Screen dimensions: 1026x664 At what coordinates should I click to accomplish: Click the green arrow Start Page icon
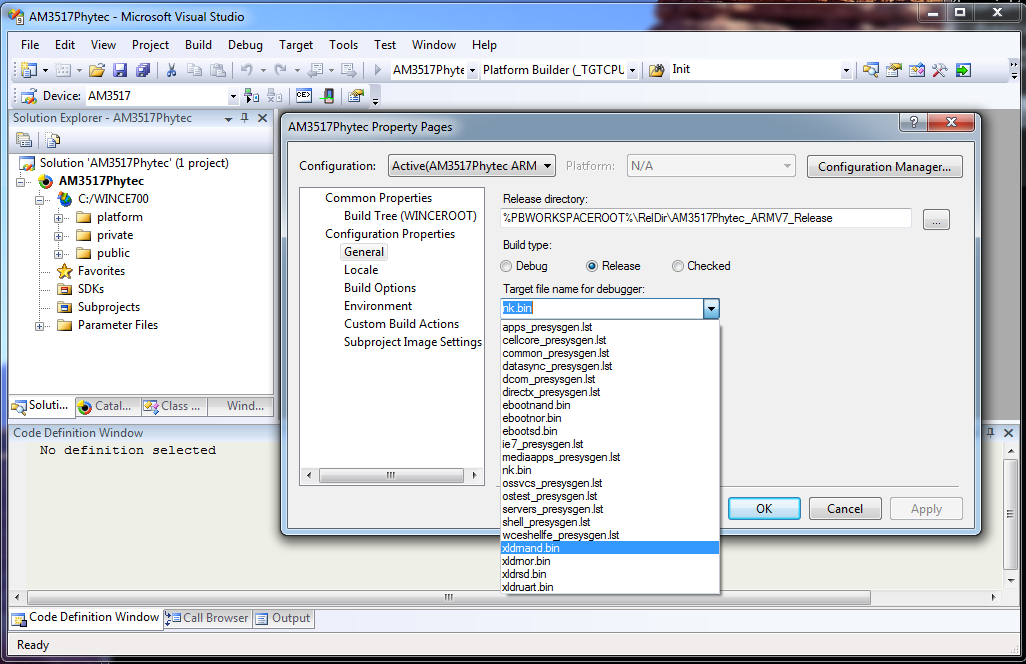point(963,70)
